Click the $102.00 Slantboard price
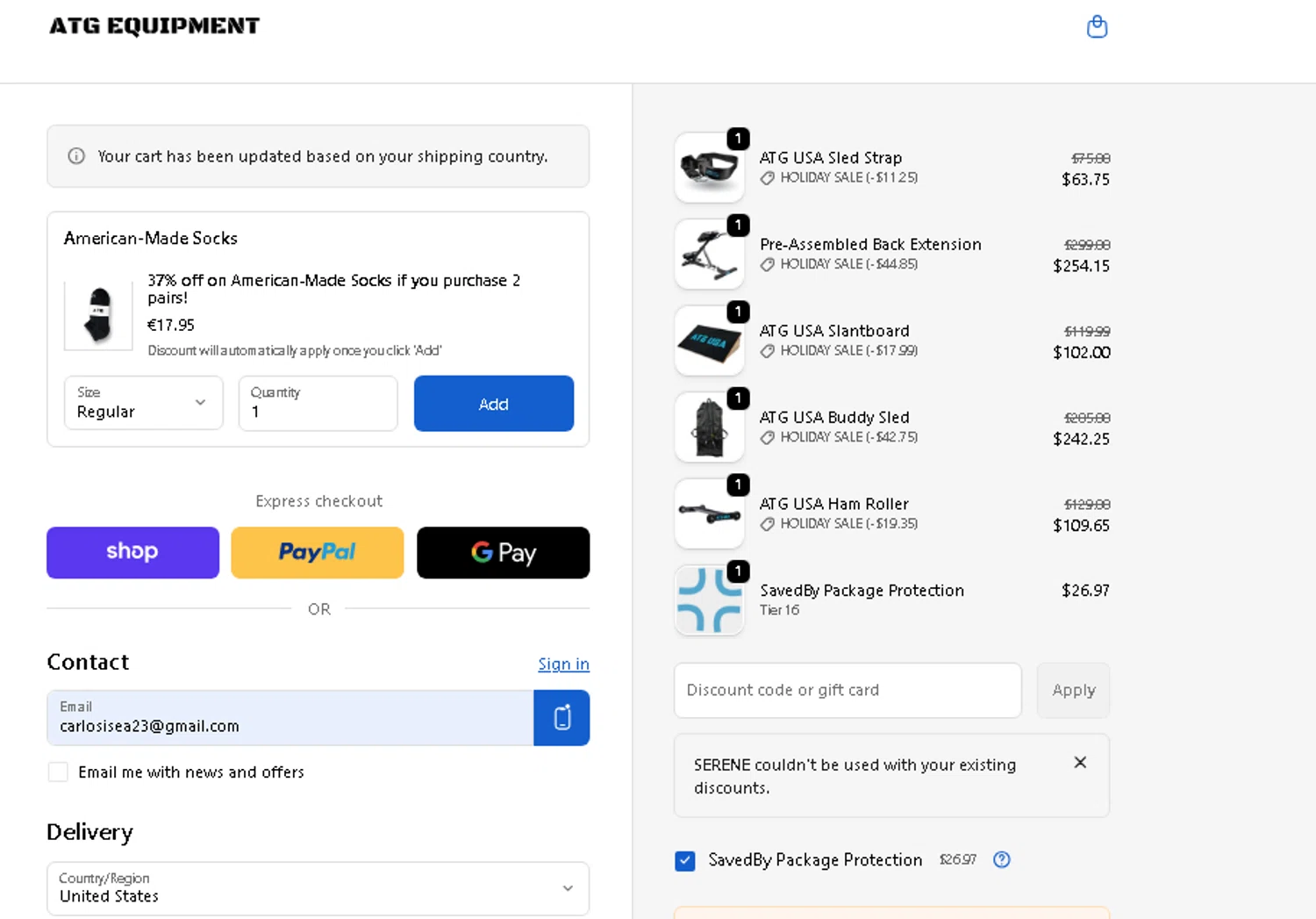The image size is (1316, 919). pos(1081,352)
